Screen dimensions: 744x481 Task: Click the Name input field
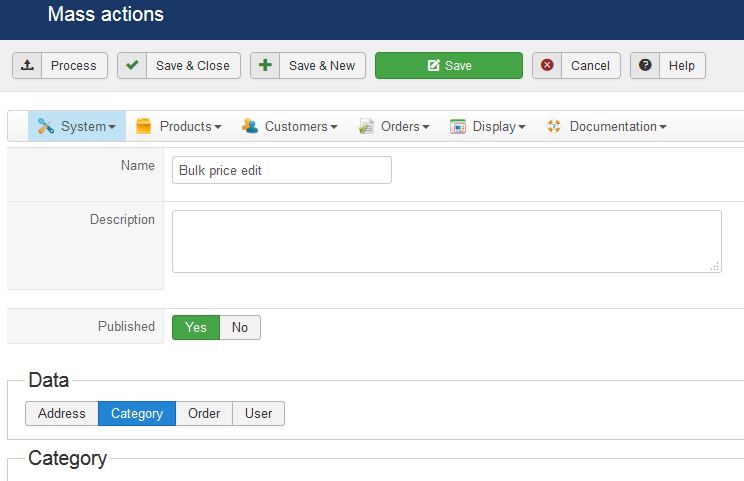pyautogui.click(x=281, y=170)
